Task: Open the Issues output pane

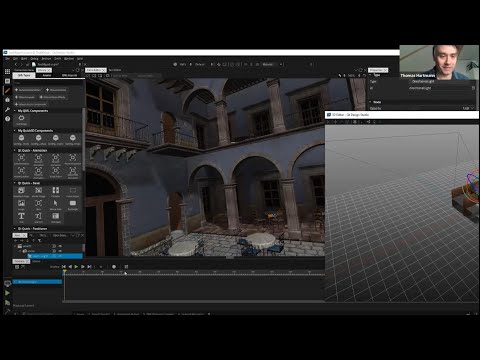Action: tap(80, 314)
